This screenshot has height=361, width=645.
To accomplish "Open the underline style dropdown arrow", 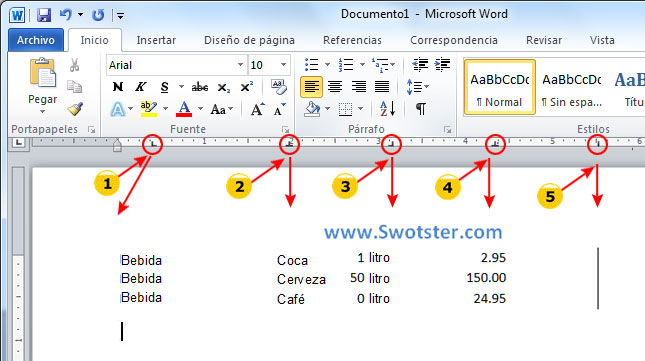I will [x=181, y=87].
